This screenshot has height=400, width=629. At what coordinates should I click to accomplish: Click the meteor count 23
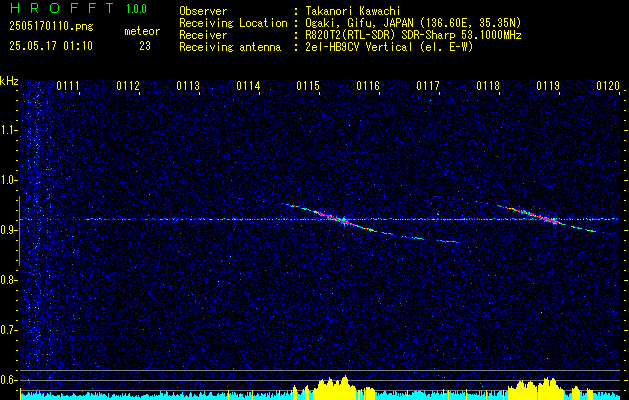pyautogui.click(x=145, y=46)
